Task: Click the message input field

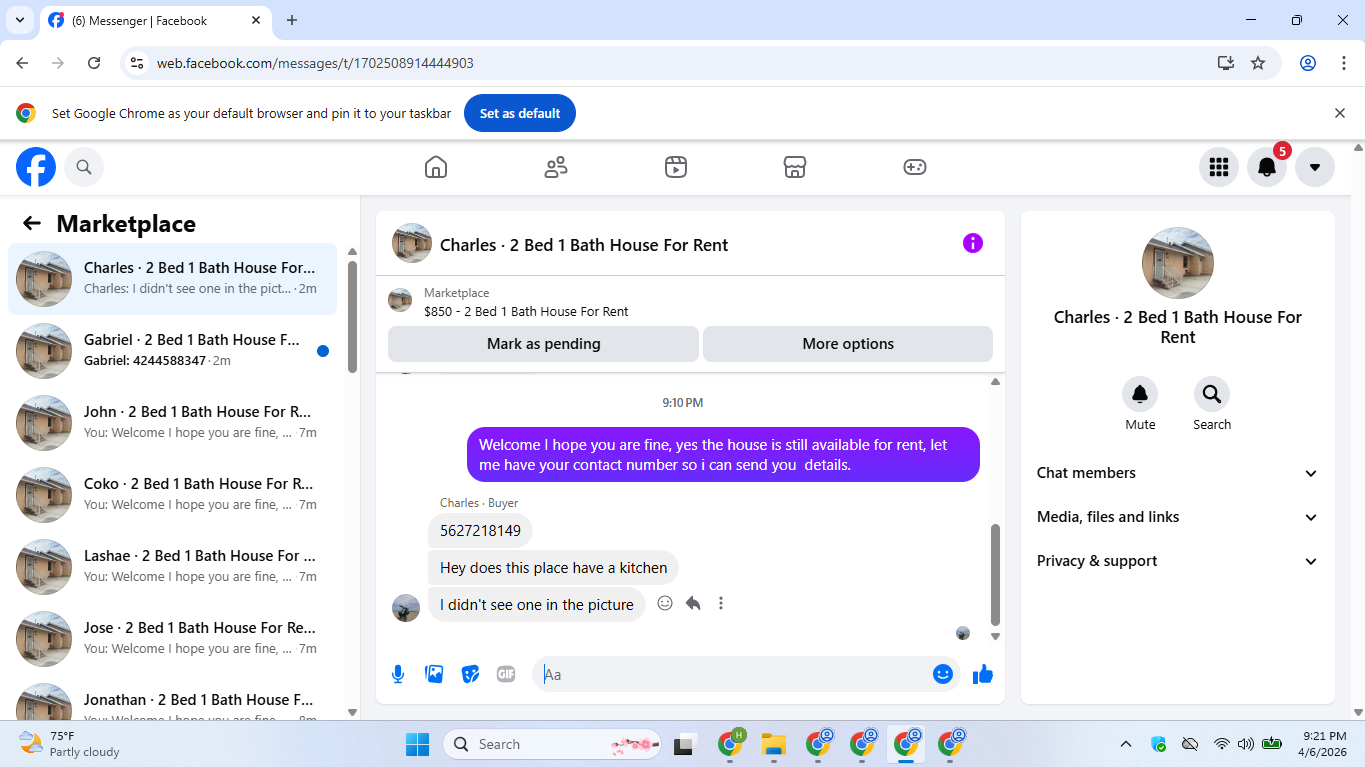Action: pos(735,674)
